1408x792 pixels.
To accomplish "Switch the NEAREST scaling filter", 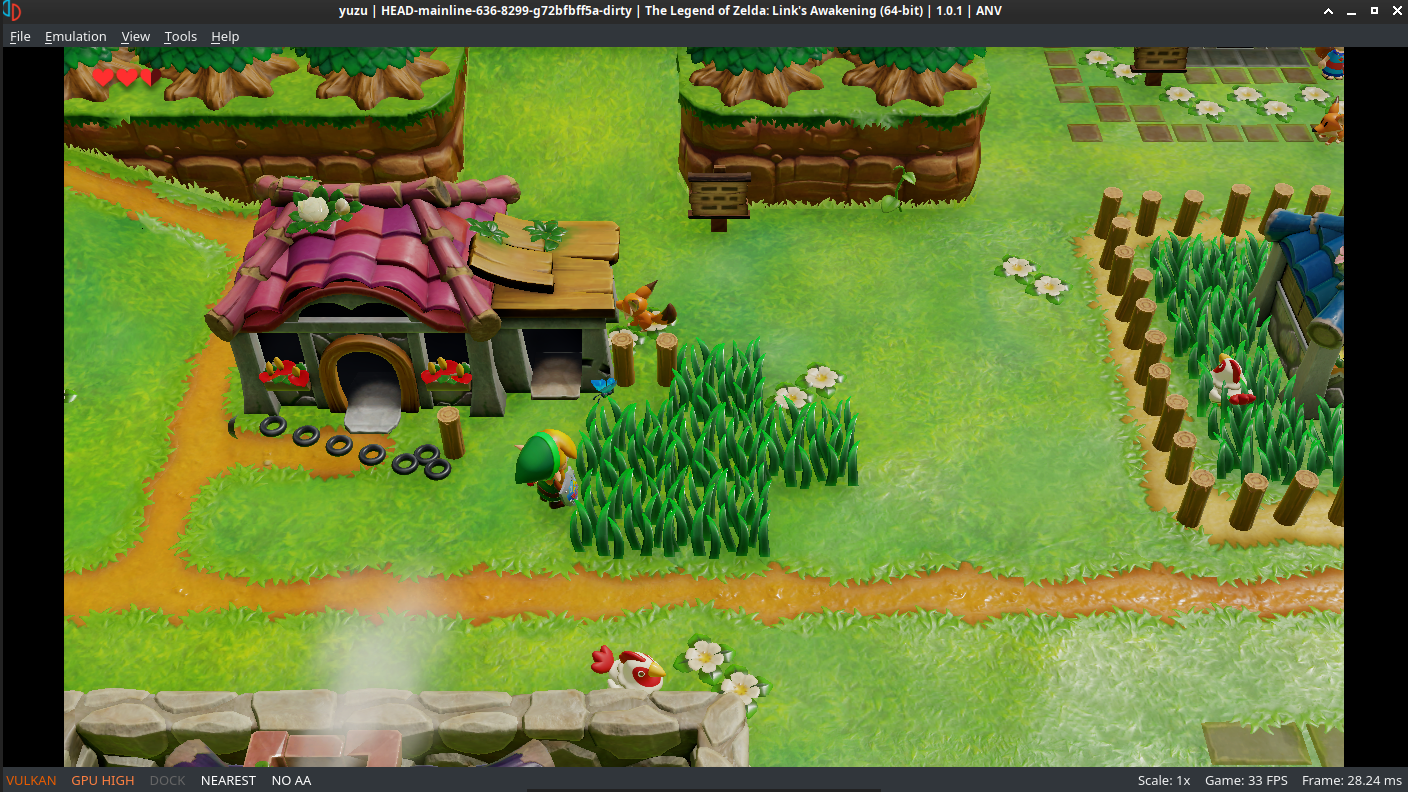I will pos(228,780).
